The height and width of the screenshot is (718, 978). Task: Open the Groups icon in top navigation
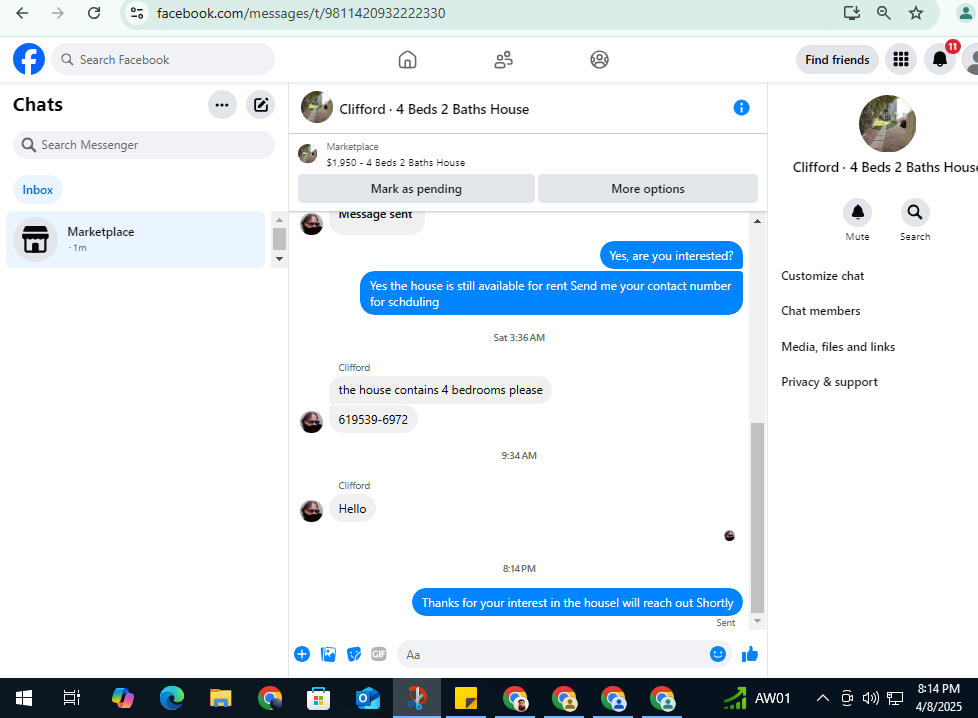pyautogui.click(x=599, y=60)
